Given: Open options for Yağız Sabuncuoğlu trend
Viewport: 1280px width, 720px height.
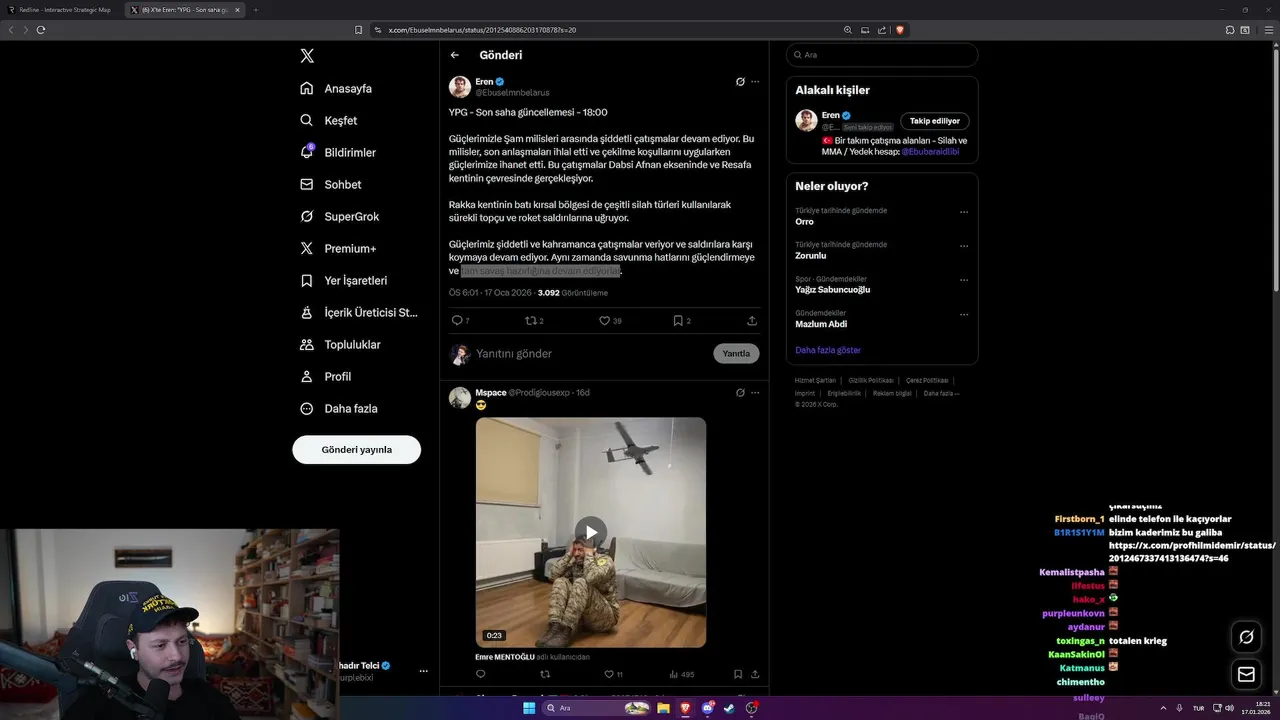Looking at the screenshot, I should click(964, 280).
